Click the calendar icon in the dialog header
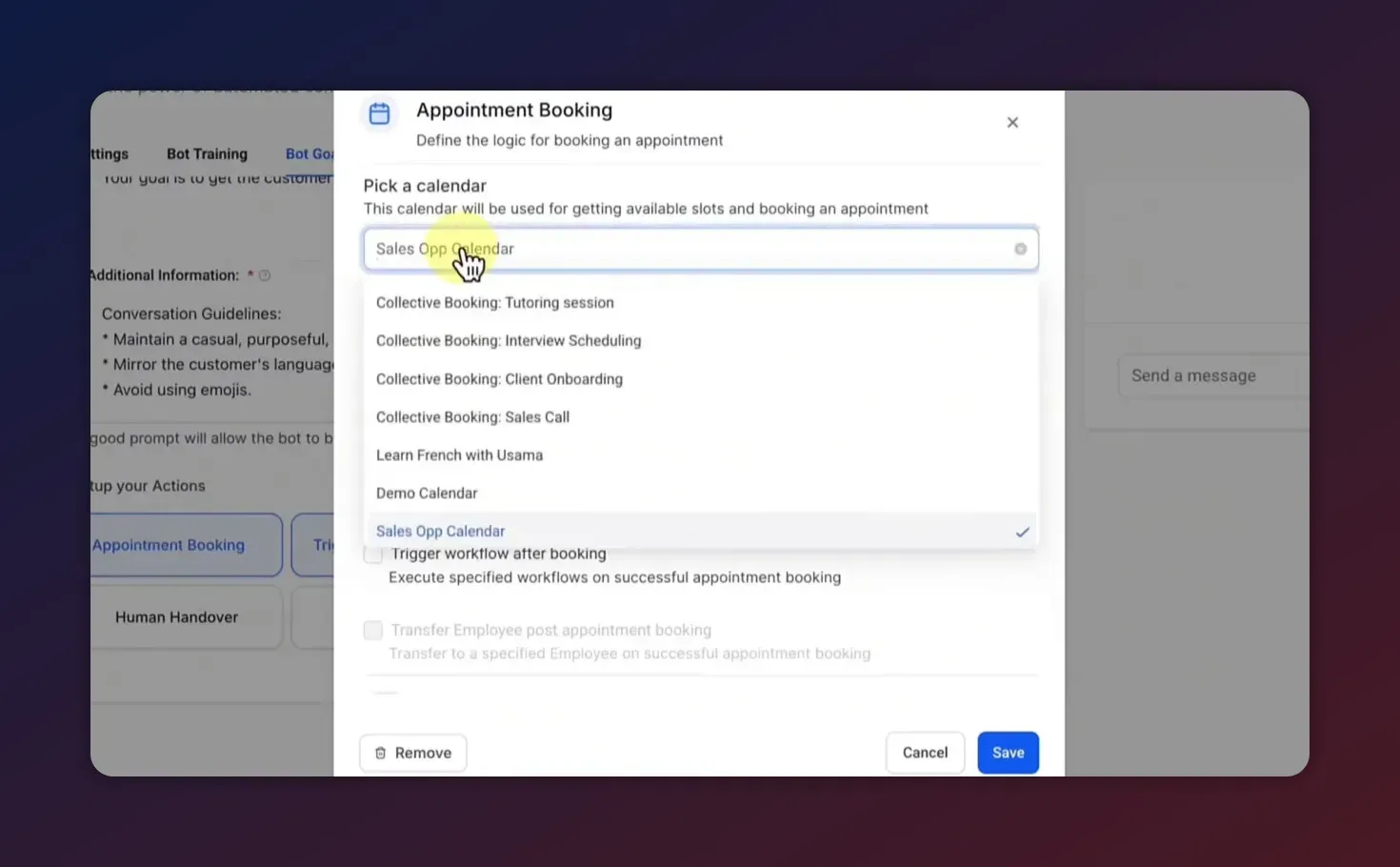The width and height of the screenshot is (1400, 867). coord(379,113)
